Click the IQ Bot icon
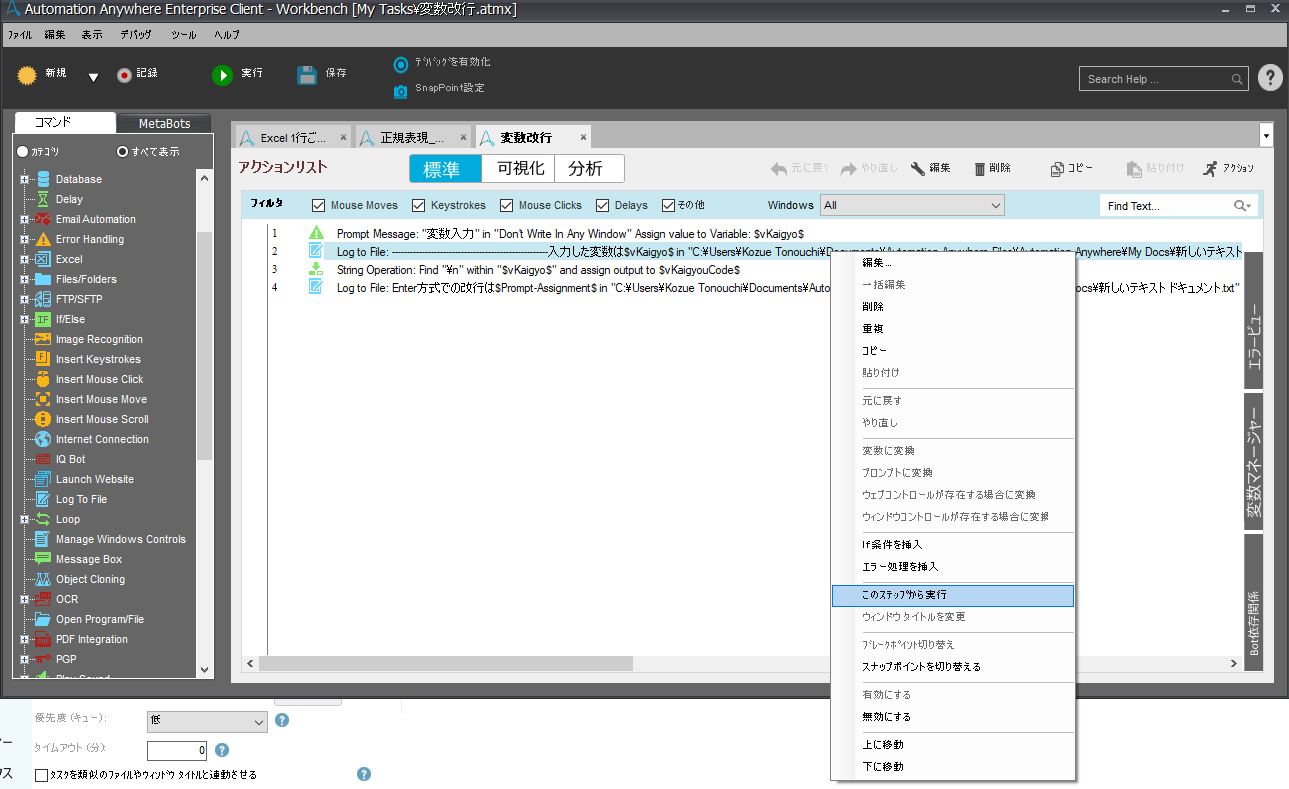 click(x=43, y=459)
